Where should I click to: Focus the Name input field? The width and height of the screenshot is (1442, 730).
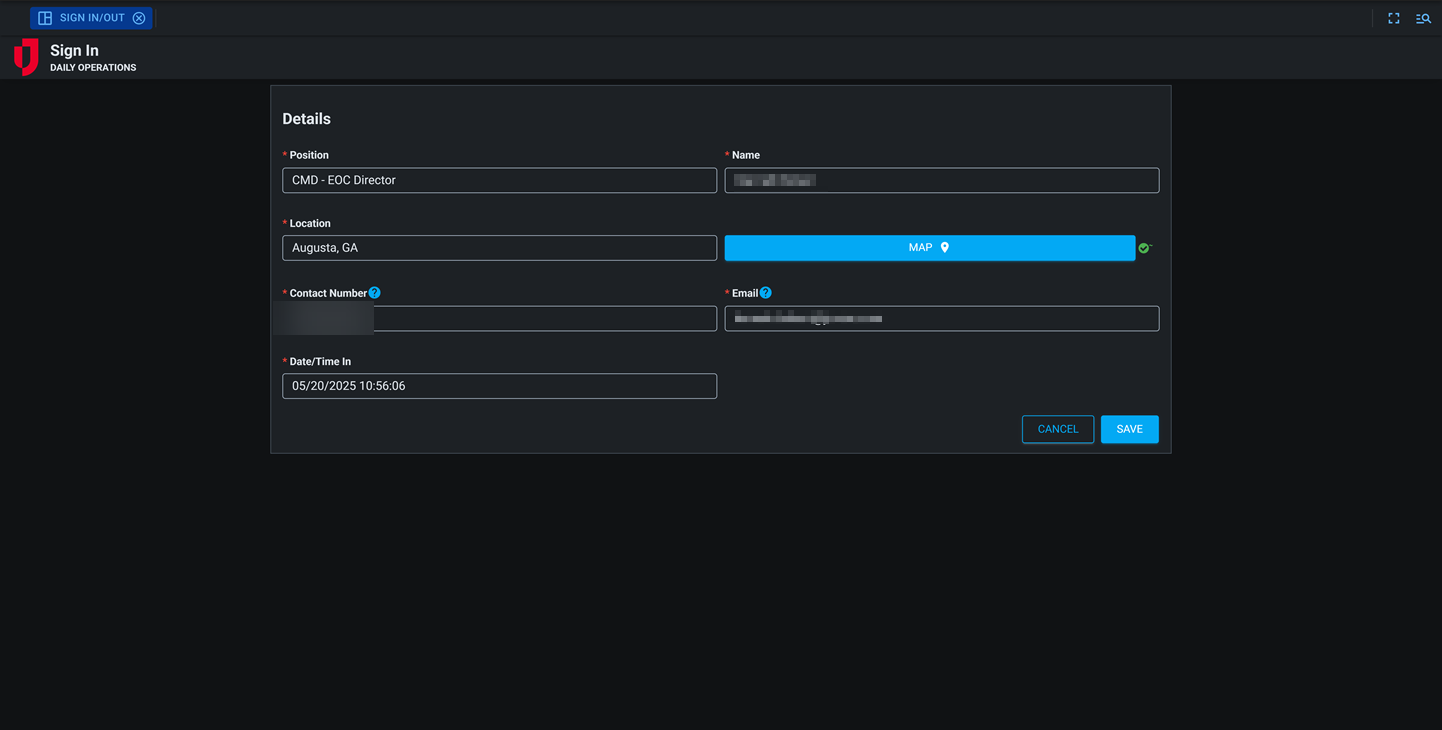pos(941,180)
